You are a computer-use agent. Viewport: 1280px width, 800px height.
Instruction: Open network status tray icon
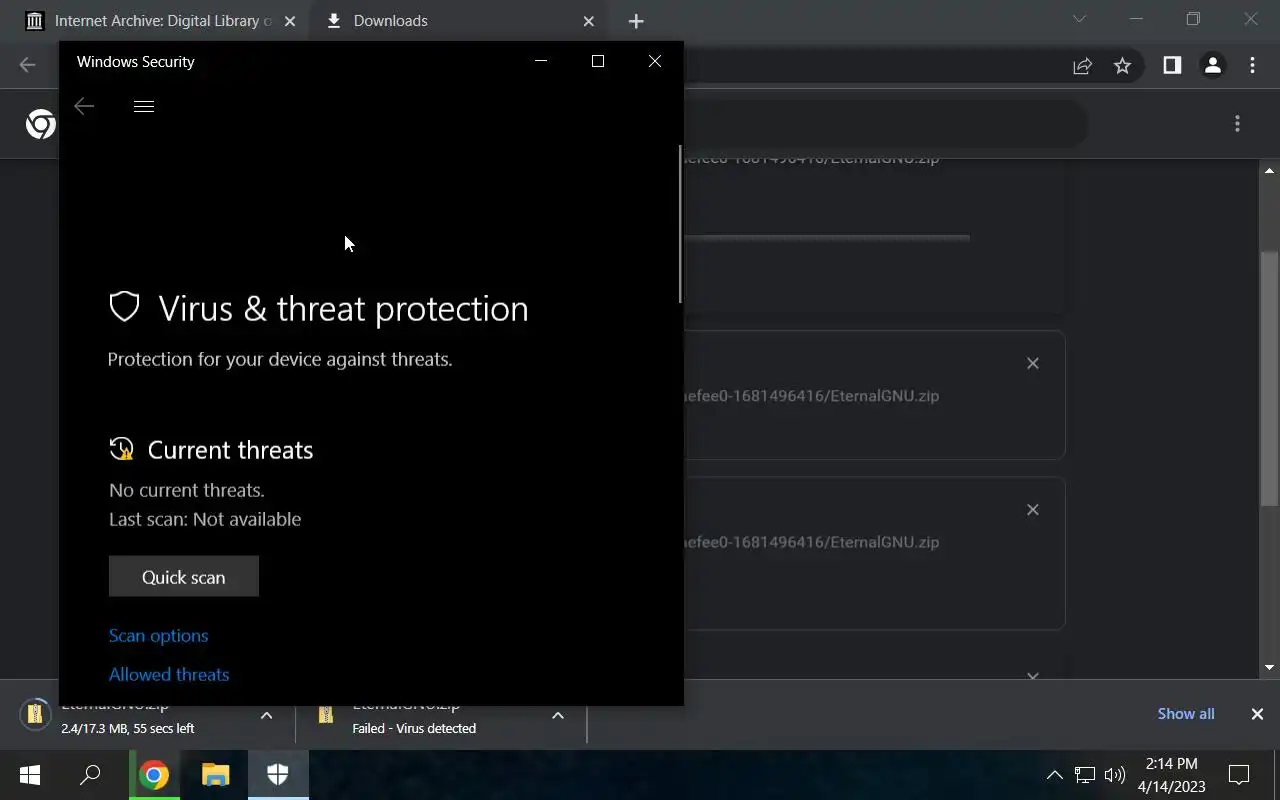[1085, 775]
